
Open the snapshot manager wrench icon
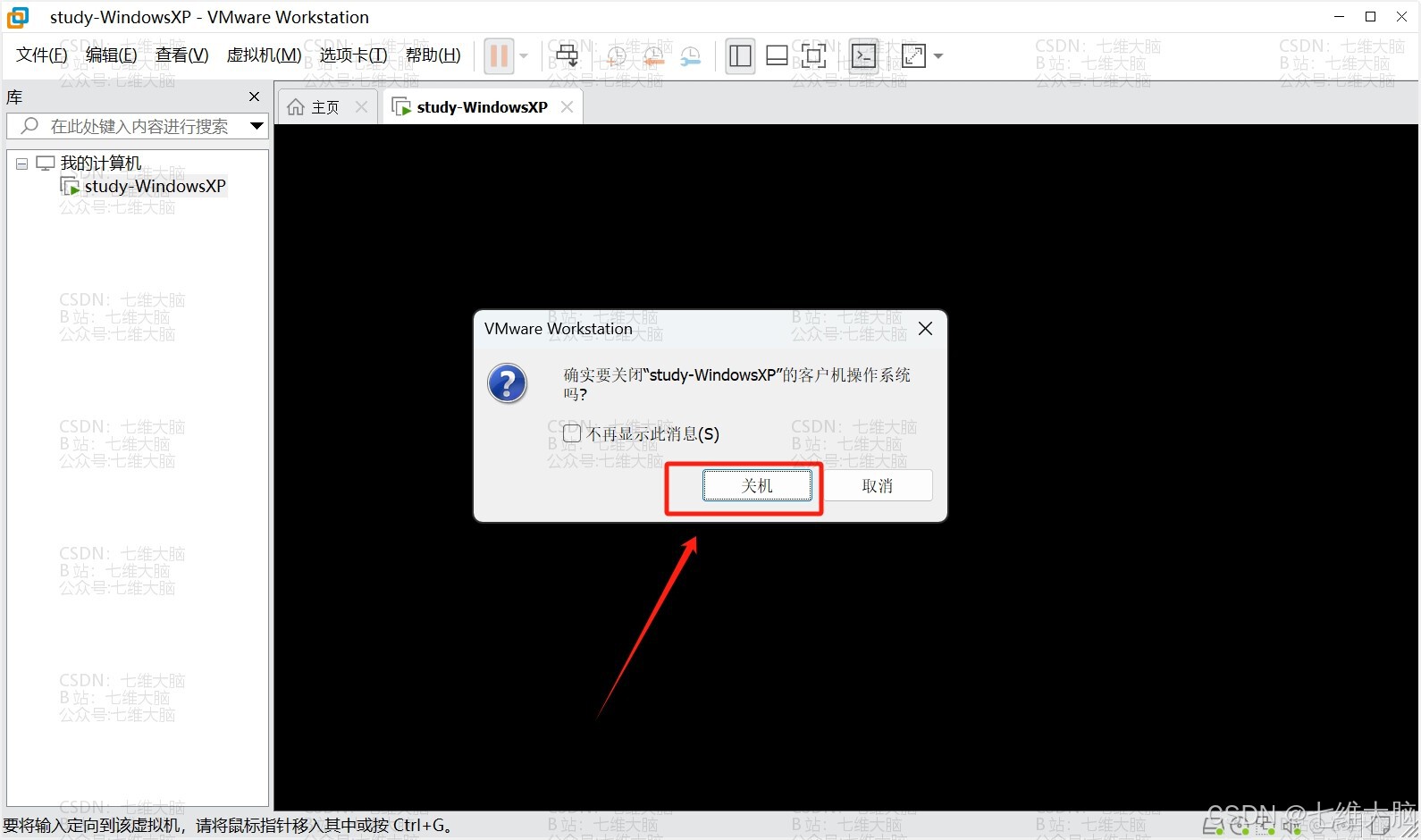[691, 56]
